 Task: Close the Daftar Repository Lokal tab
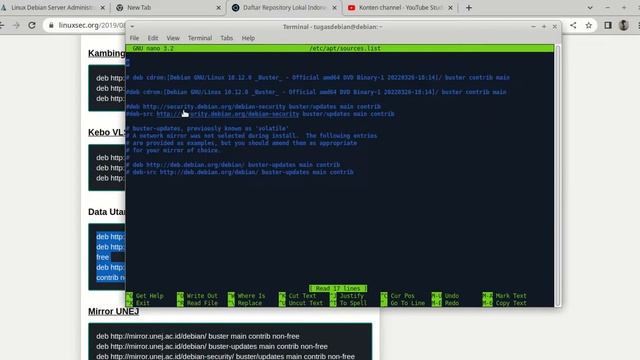334,8
